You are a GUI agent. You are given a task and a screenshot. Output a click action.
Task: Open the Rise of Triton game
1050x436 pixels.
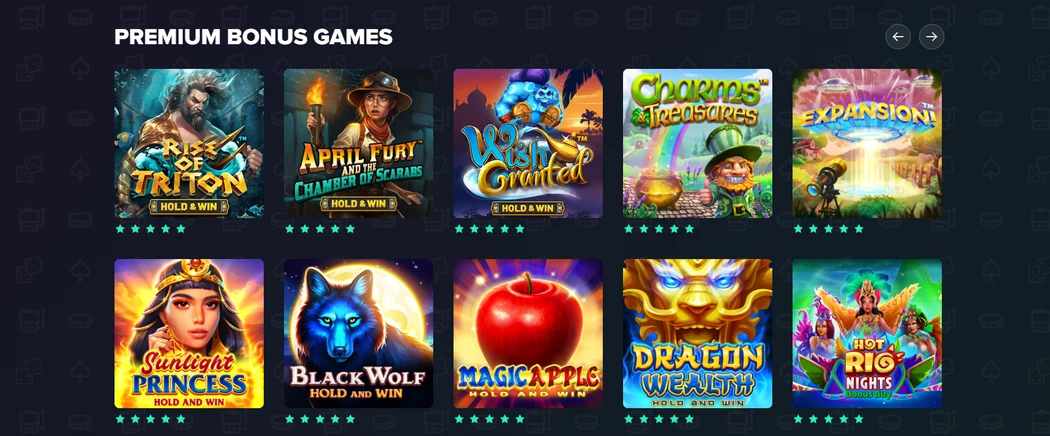click(x=189, y=143)
